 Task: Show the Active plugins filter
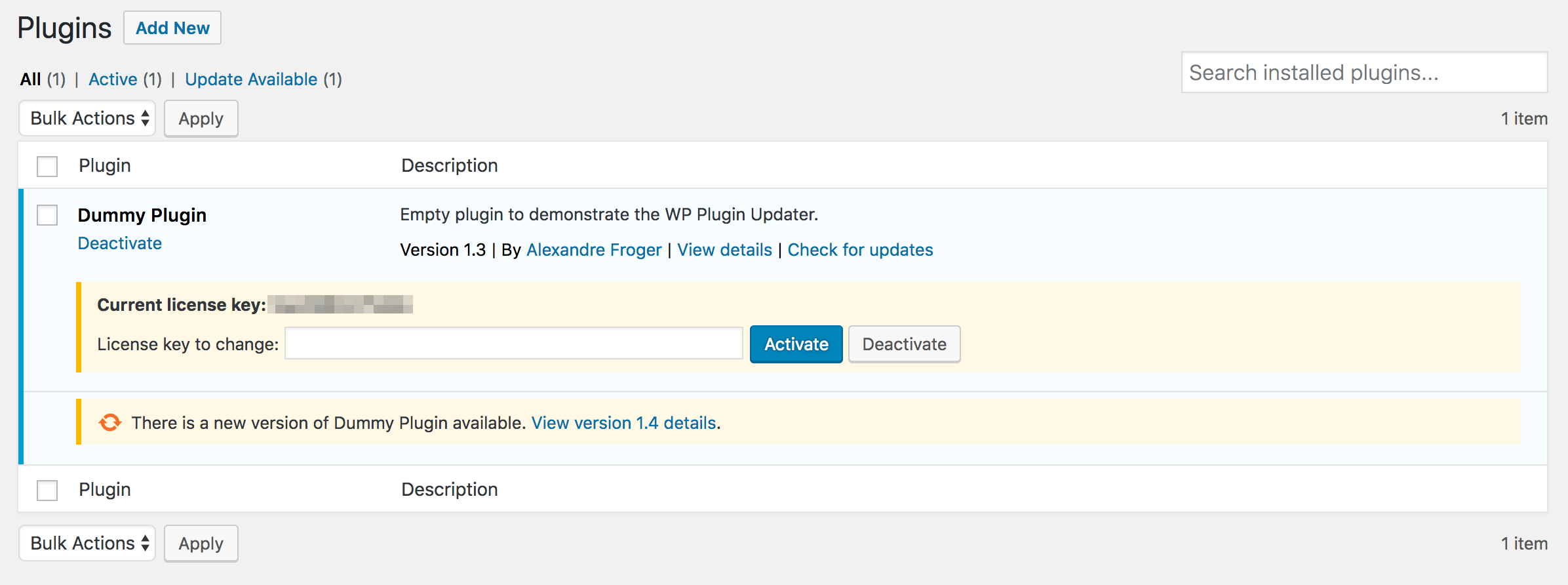click(113, 79)
